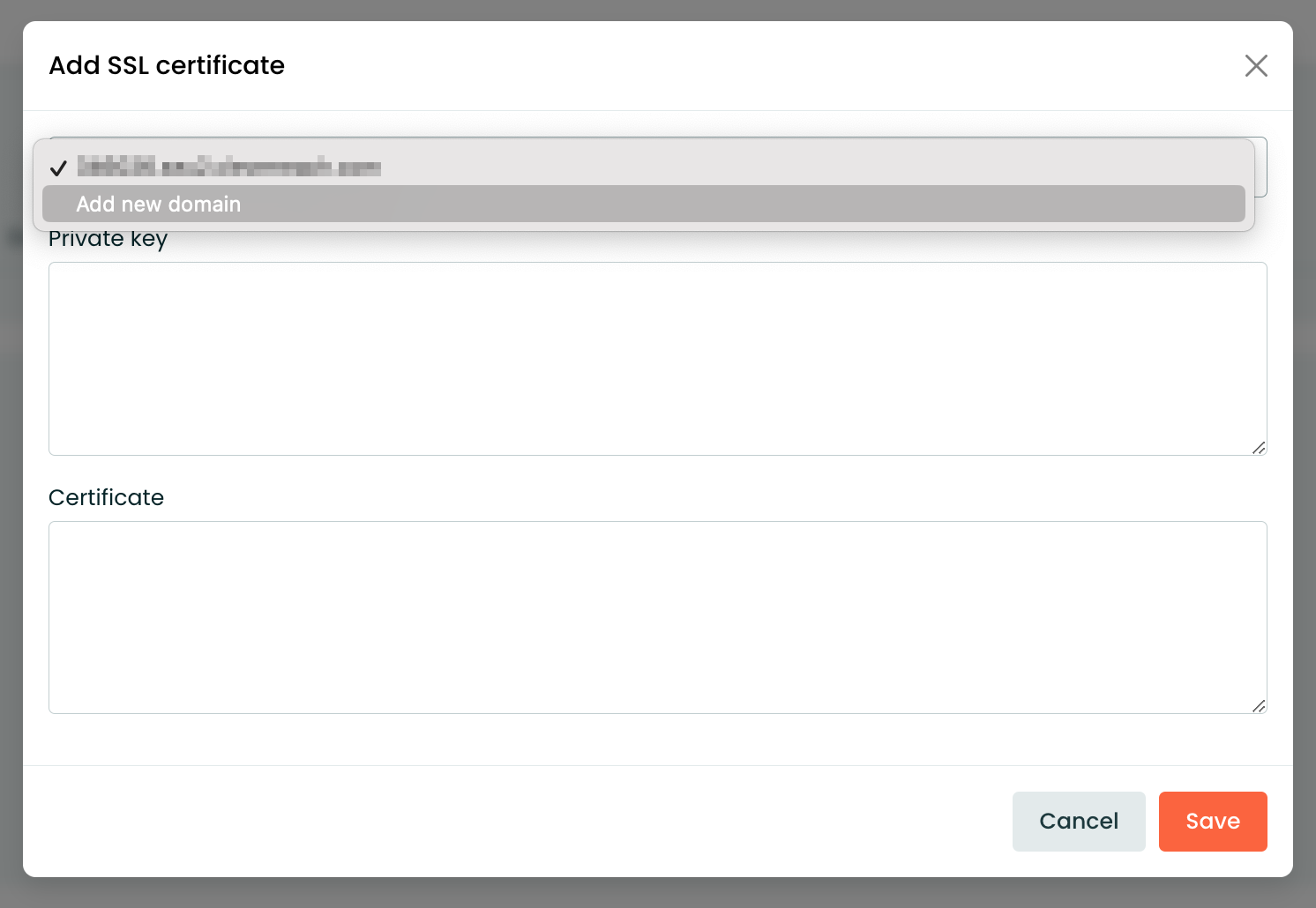Click the "Add SSL certificate" dialog title
Image resolution: width=1316 pixels, height=908 pixels.
pos(167,65)
